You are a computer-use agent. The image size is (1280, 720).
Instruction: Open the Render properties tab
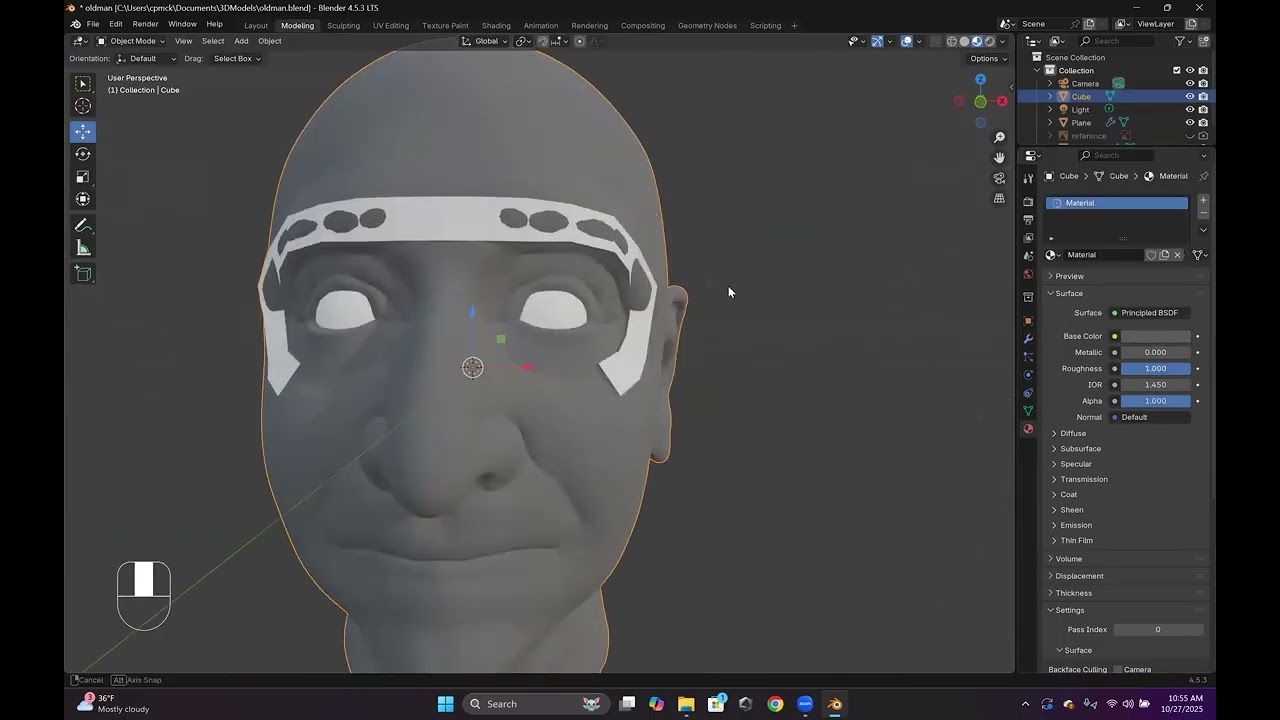pos(1028,201)
